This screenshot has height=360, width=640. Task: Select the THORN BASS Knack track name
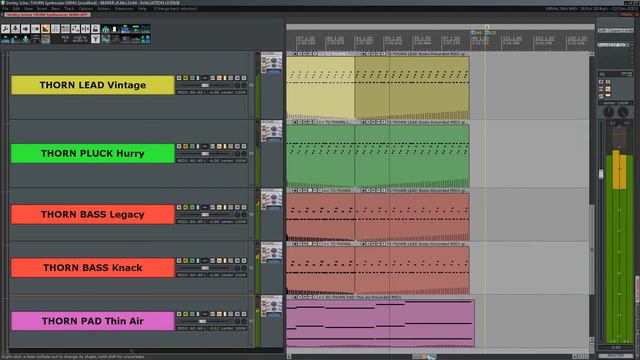point(93,268)
